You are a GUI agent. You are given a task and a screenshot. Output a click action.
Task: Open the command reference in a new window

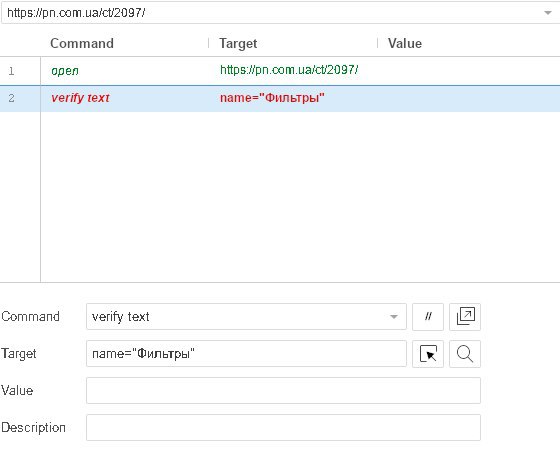coord(465,317)
